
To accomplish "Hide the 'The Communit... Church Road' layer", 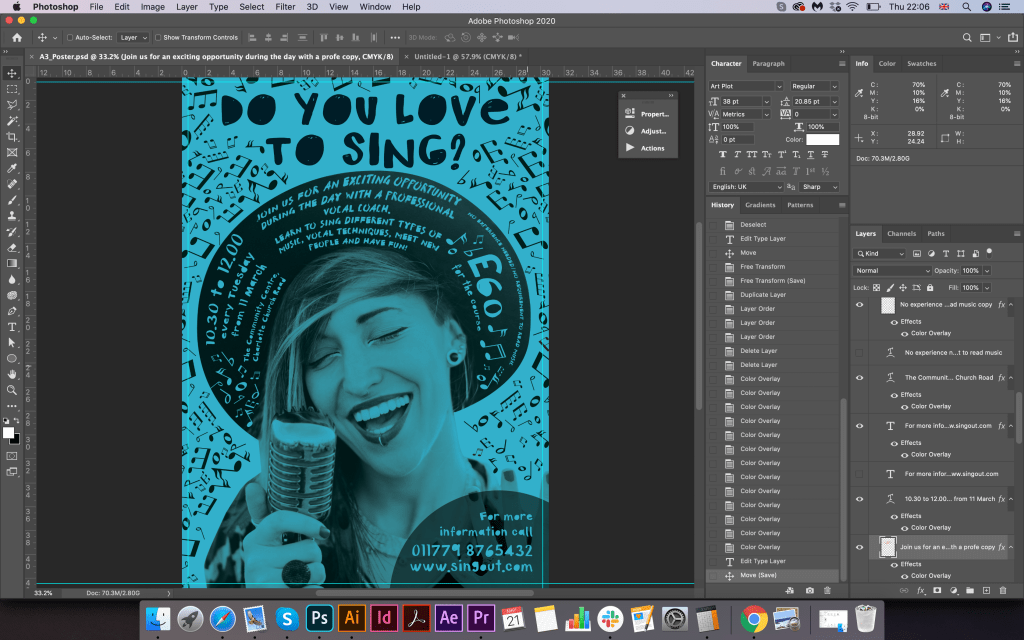I will pyautogui.click(x=859, y=378).
